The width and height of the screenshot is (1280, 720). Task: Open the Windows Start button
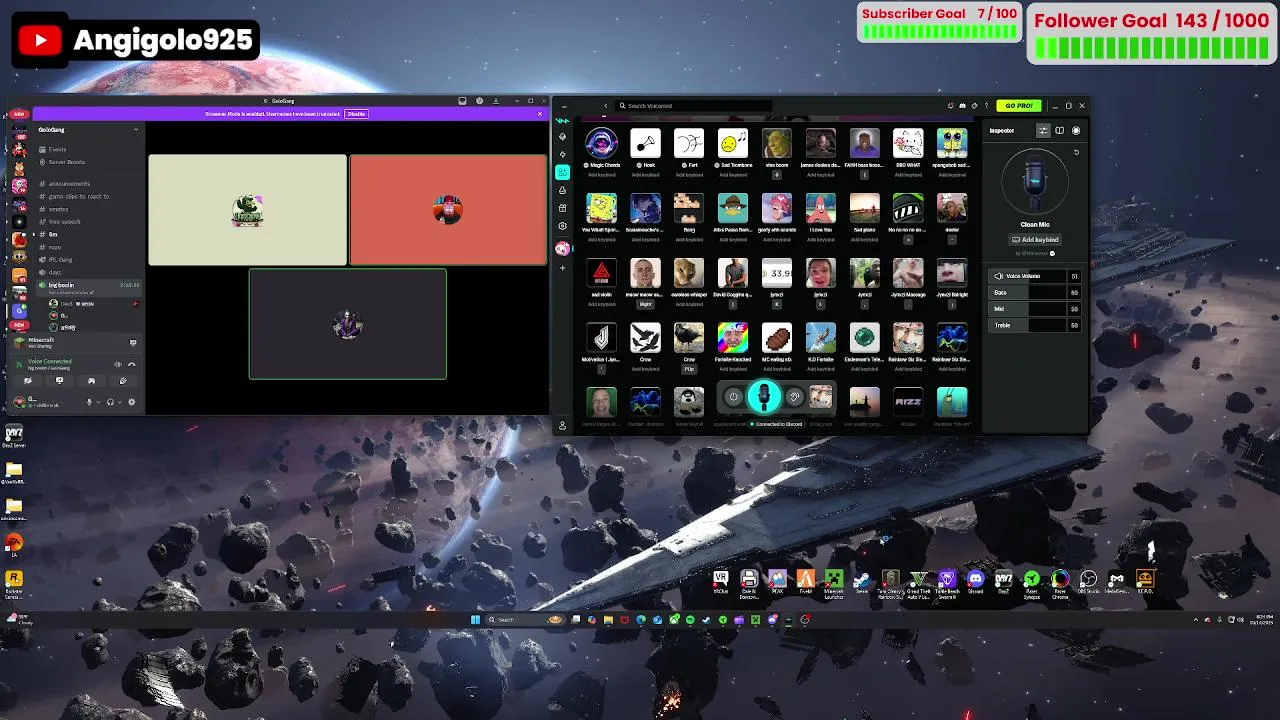(x=475, y=620)
